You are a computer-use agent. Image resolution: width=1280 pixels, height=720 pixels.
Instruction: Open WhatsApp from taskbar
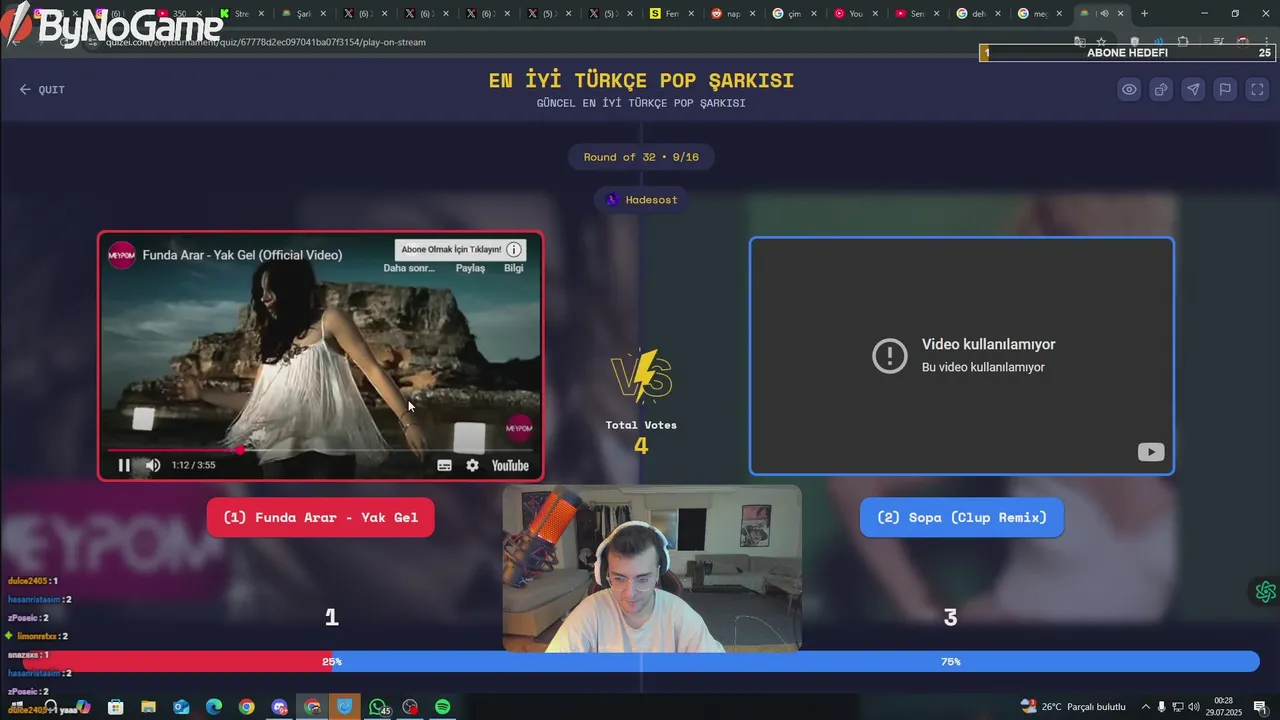pos(378,707)
